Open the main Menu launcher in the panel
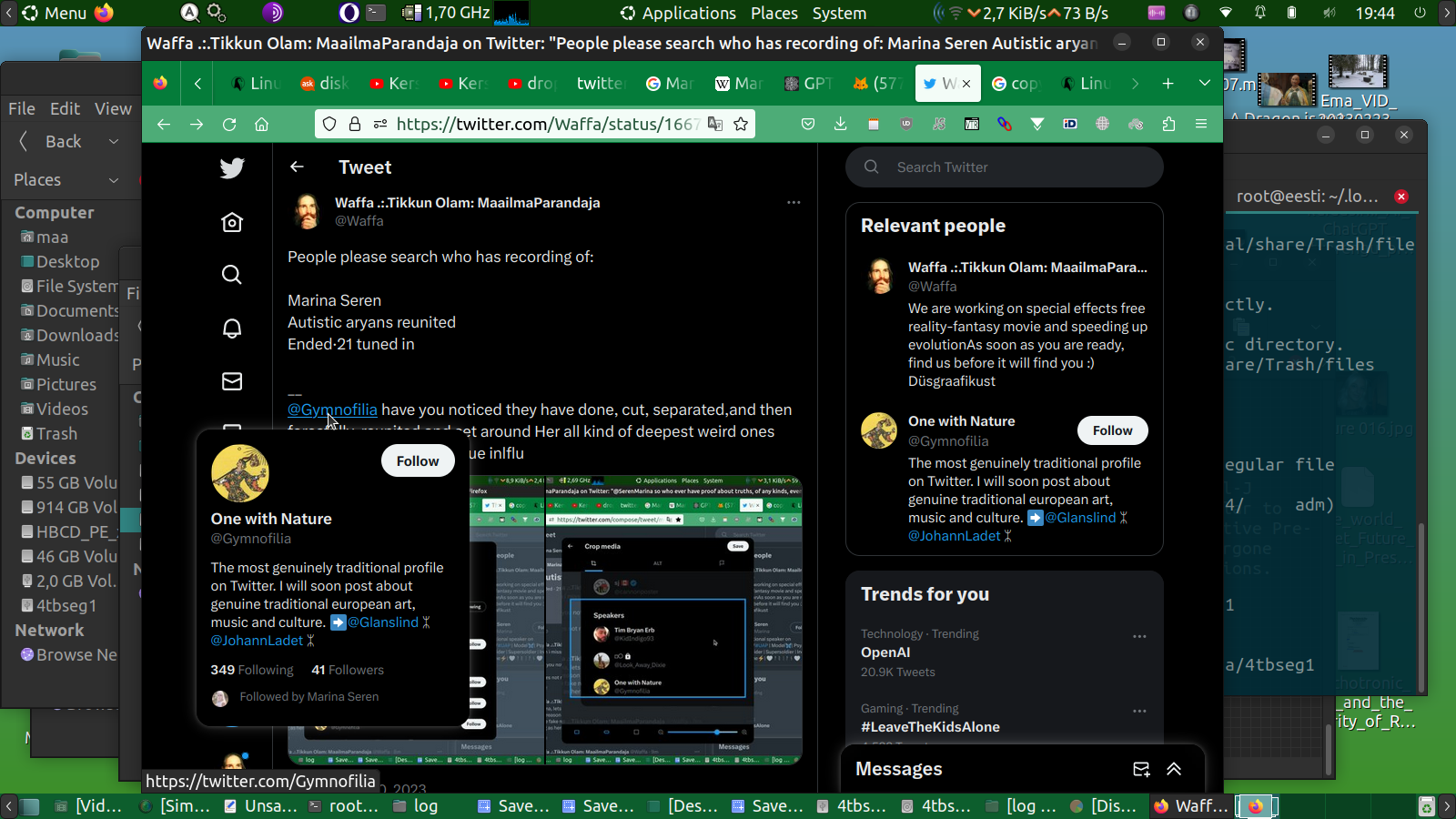The width and height of the screenshot is (1456, 819). pyautogui.click(x=55, y=13)
